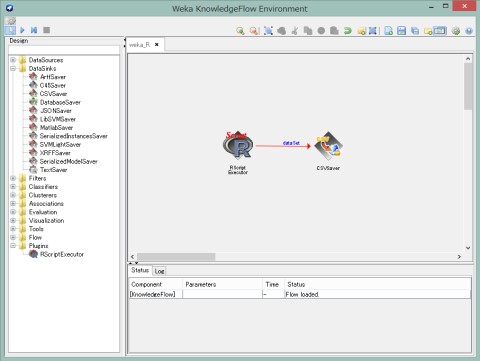This screenshot has width=480, height=361.
Task: Click the Design search input field
Action: [x=64, y=50]
